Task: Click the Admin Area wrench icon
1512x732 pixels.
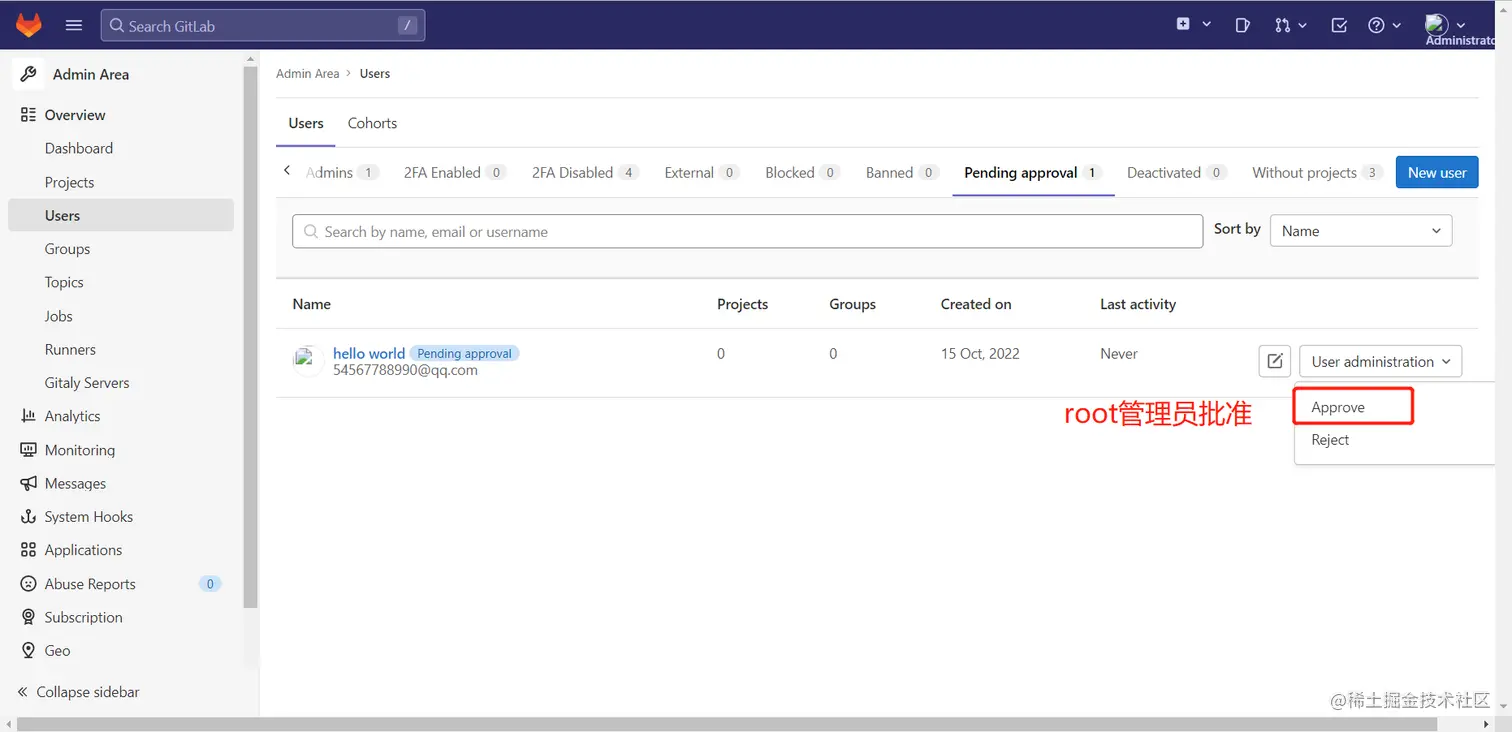Action: coord(29,74)
